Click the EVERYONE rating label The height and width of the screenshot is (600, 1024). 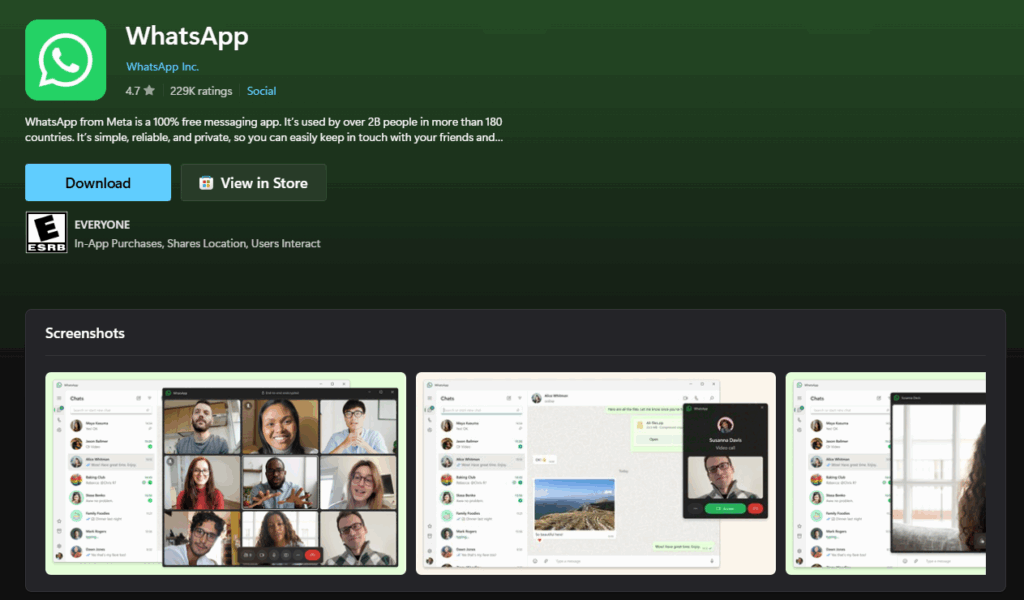tap(102, 225)
